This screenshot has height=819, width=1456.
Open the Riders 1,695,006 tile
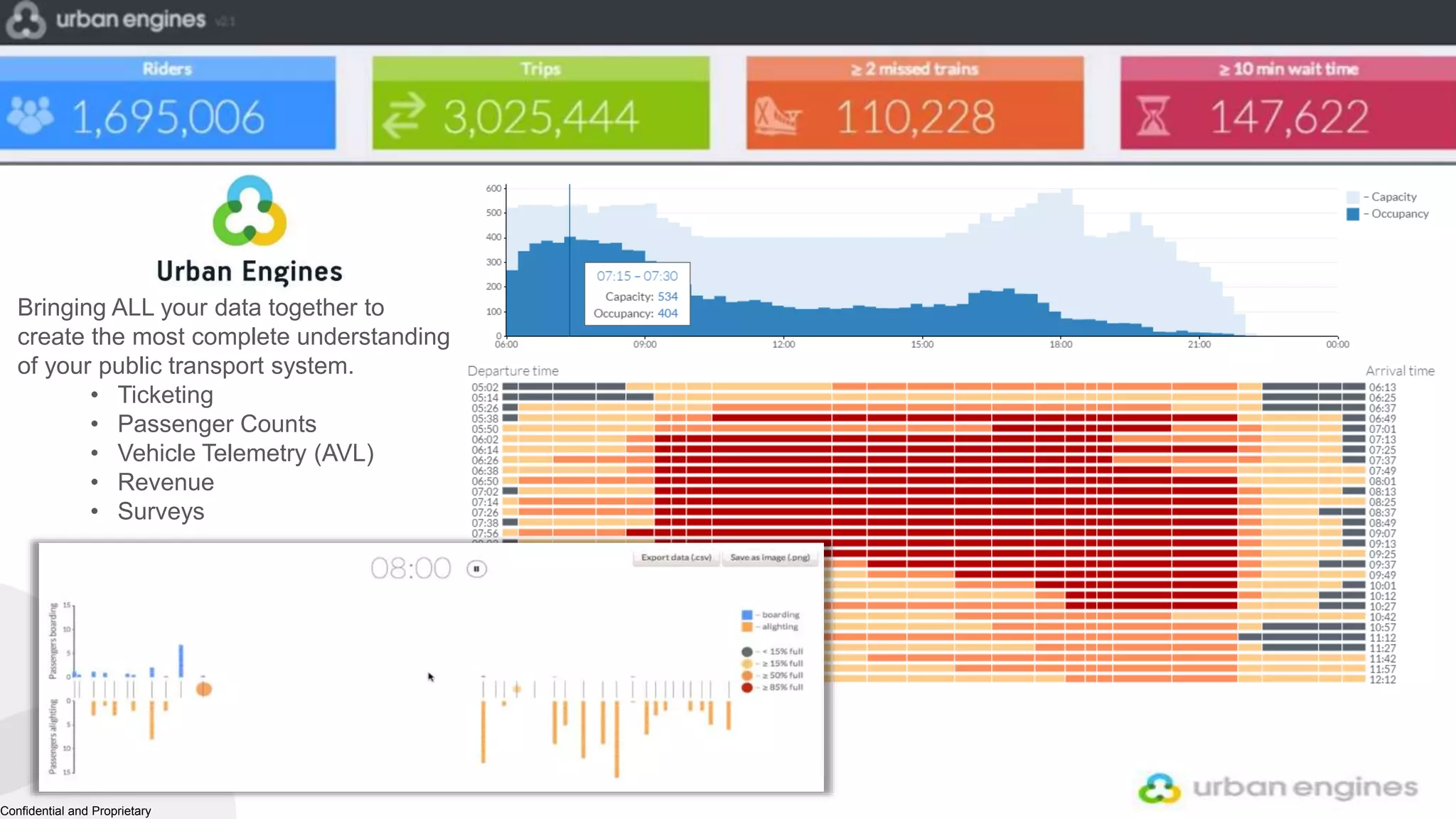pos(168,103)
